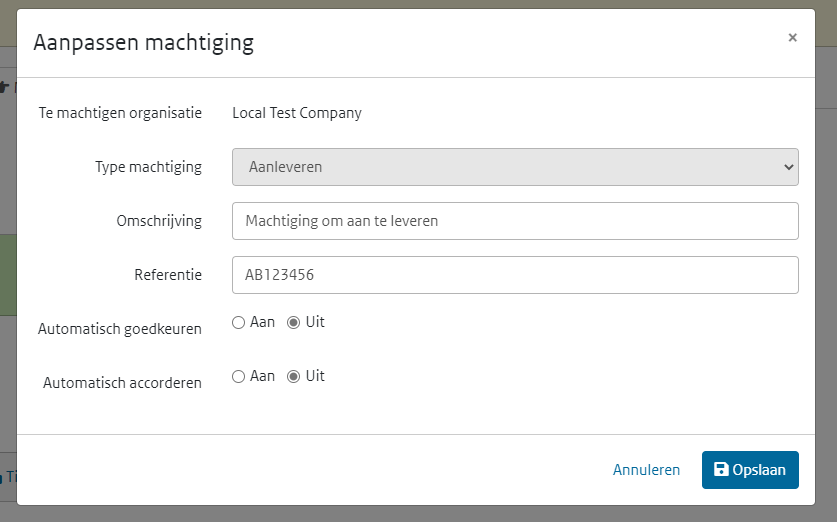
Task: Close the Aanpassen machtiging dialog with the ×
Action: pyautogui.click(x=792, y=38)
